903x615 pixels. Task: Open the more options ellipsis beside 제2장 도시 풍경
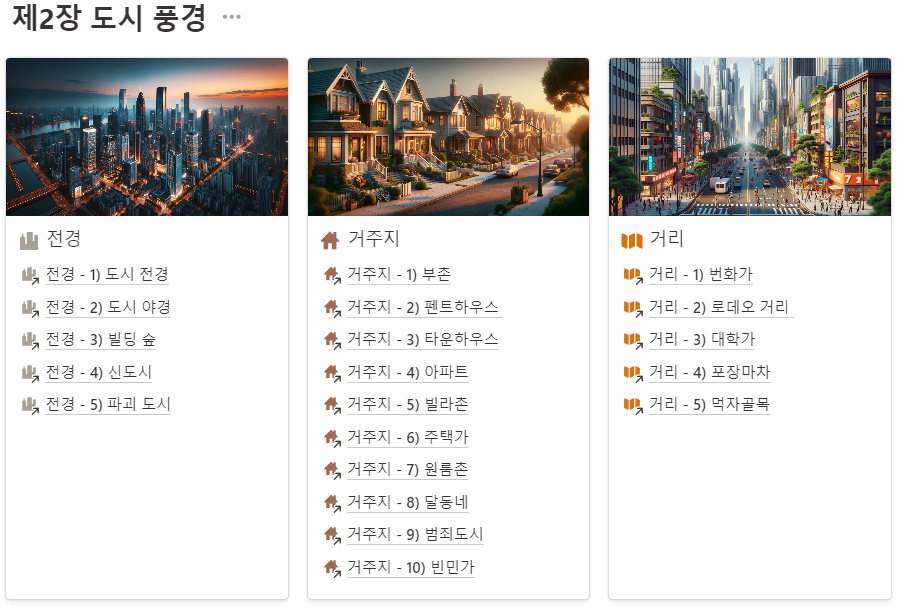(x=232, y=17)
